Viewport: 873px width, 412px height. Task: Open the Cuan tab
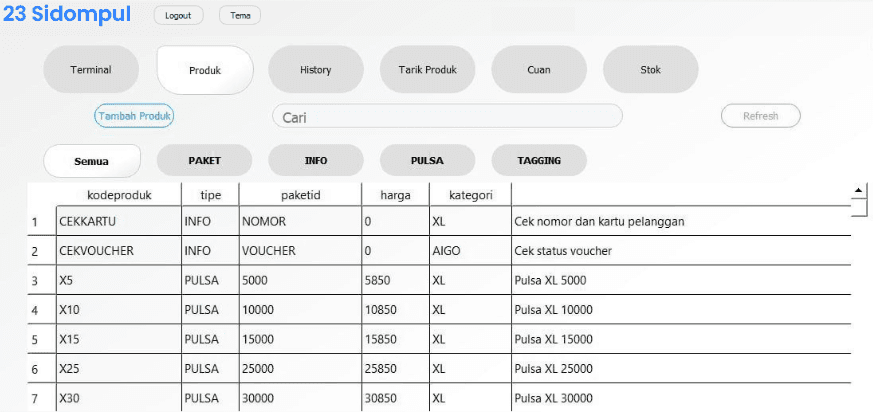(538, 70)
